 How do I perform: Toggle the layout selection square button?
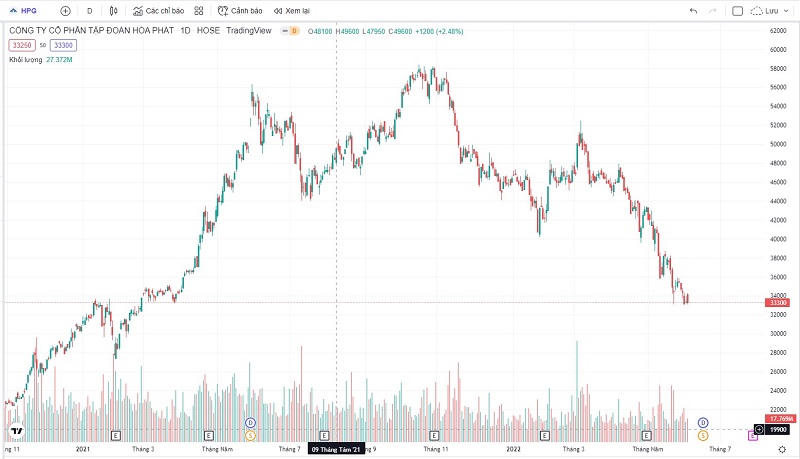point(738,11)
